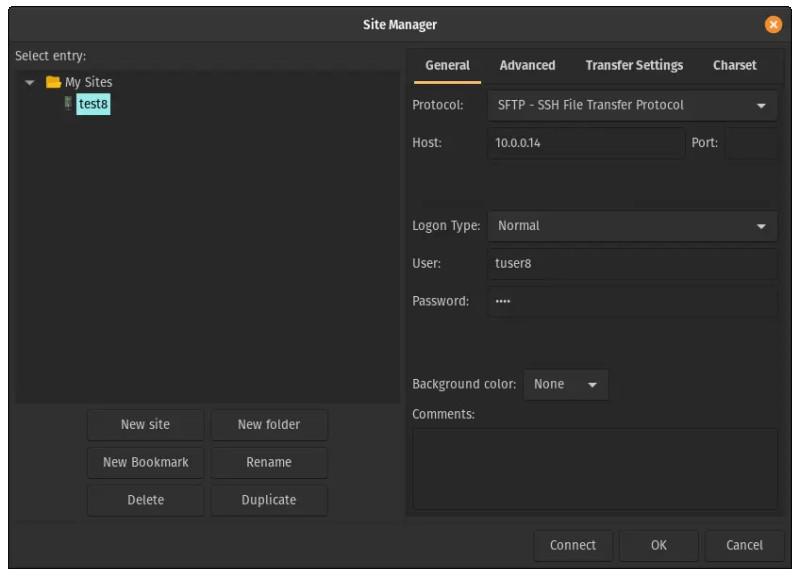Switch to the Advanced tab
The image size is (800, 577).
click(x=527, y=64)
